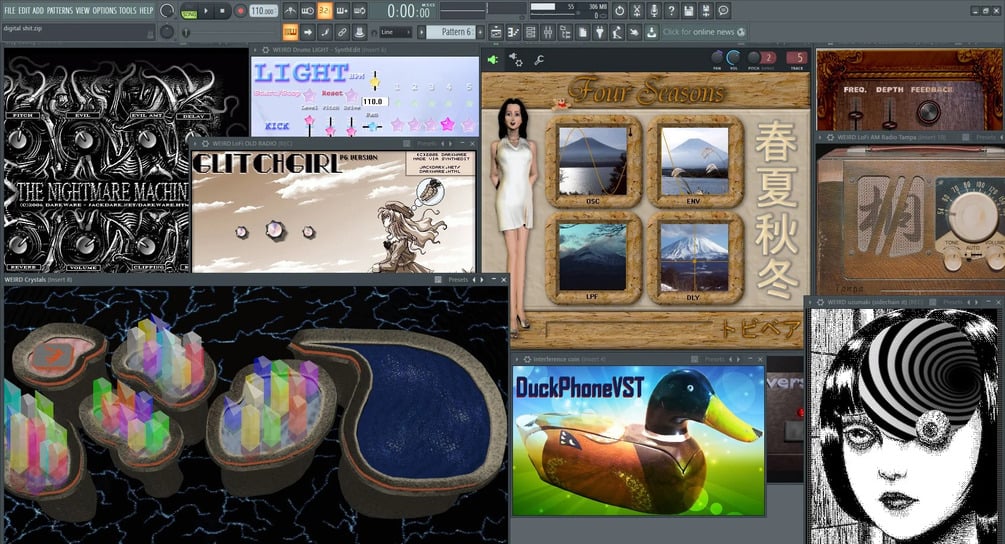Viewport: 1005px width, 544px height.
Task: Click the ENV mountain picture in Four Seasons
Action: [x=694, y=161]
